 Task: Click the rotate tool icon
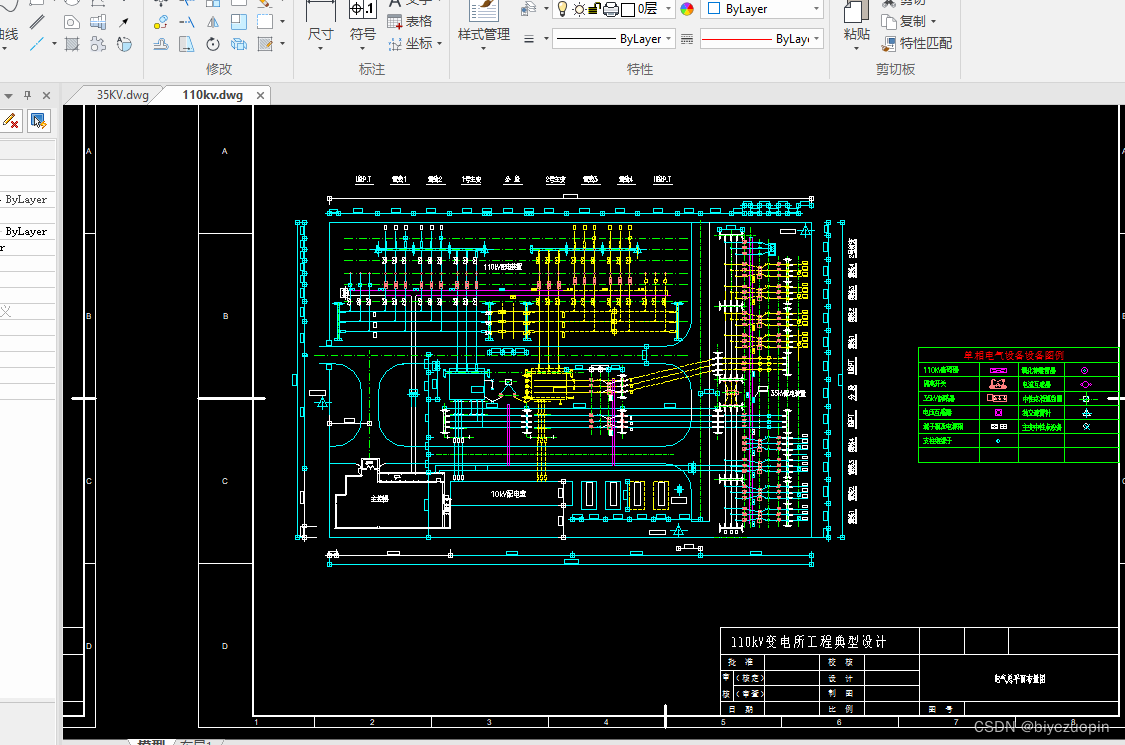213,44
